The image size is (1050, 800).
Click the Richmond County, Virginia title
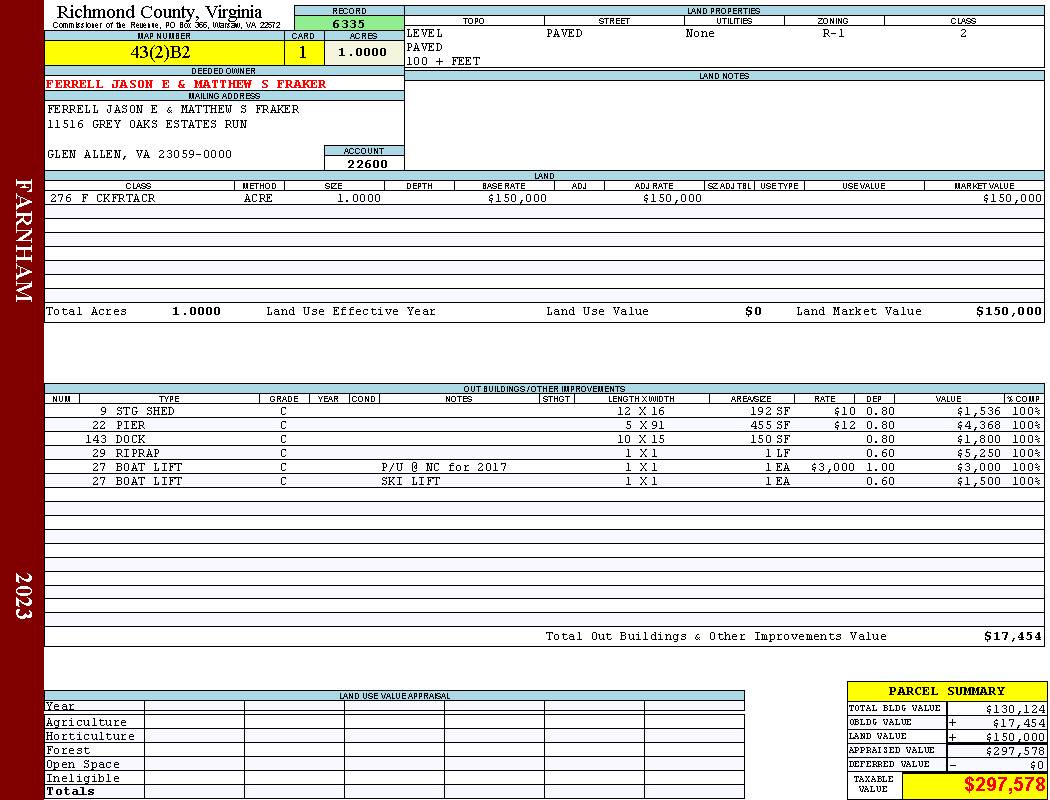(x=159, y=11)
